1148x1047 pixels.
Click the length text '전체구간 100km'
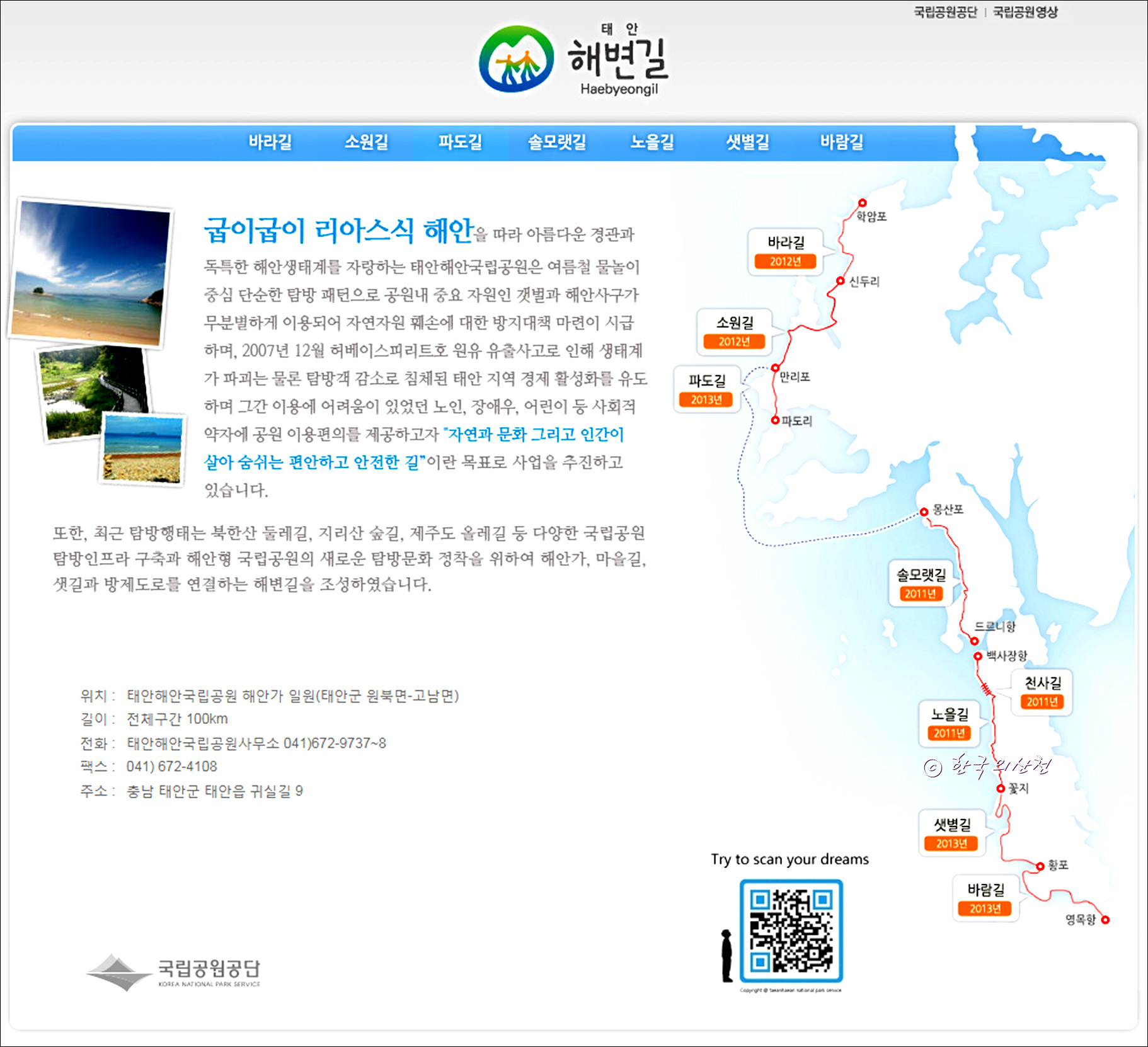[177, 719]
